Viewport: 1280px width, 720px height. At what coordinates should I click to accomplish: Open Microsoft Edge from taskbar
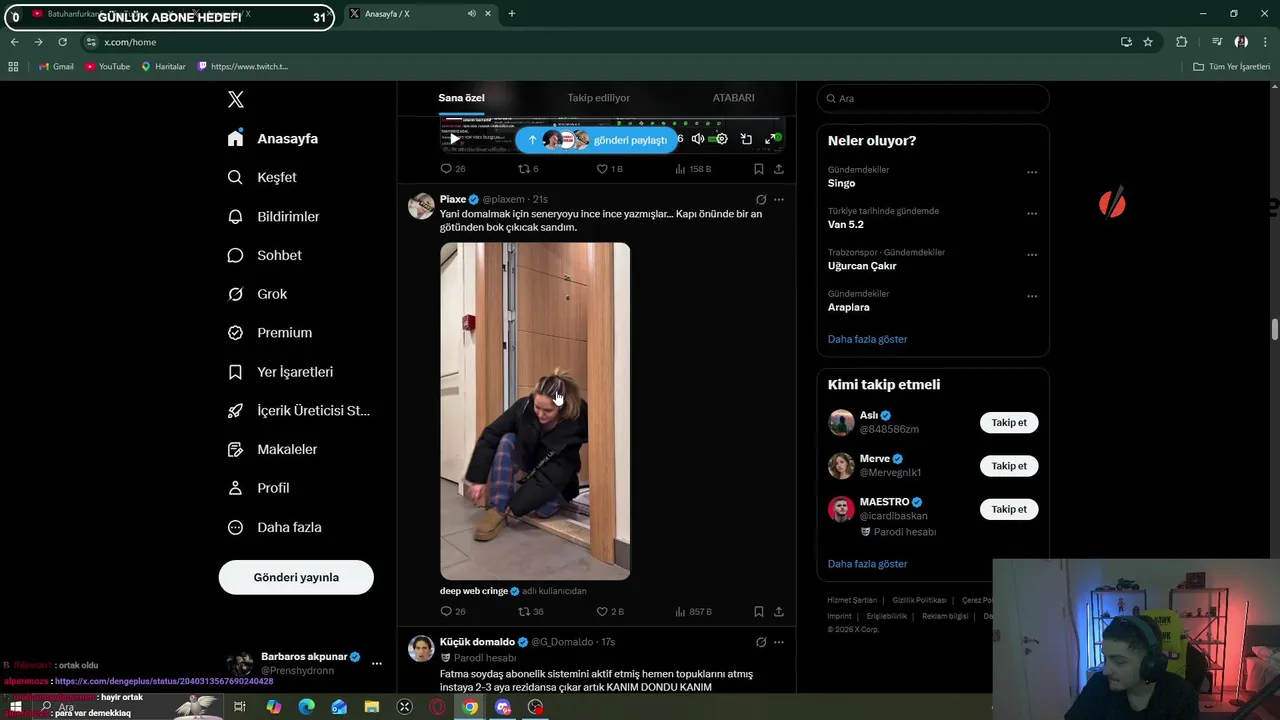pyautogui.click(x=307, y=707)
